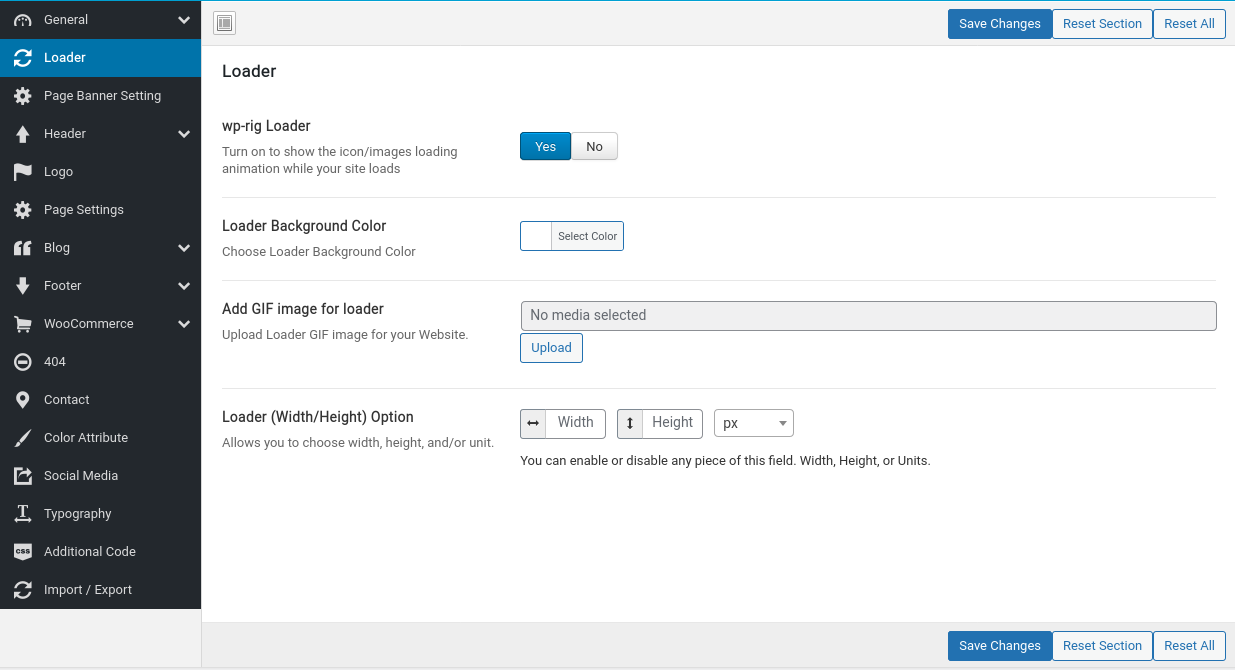Expand the Blog submenu chevron

[184, 248]
